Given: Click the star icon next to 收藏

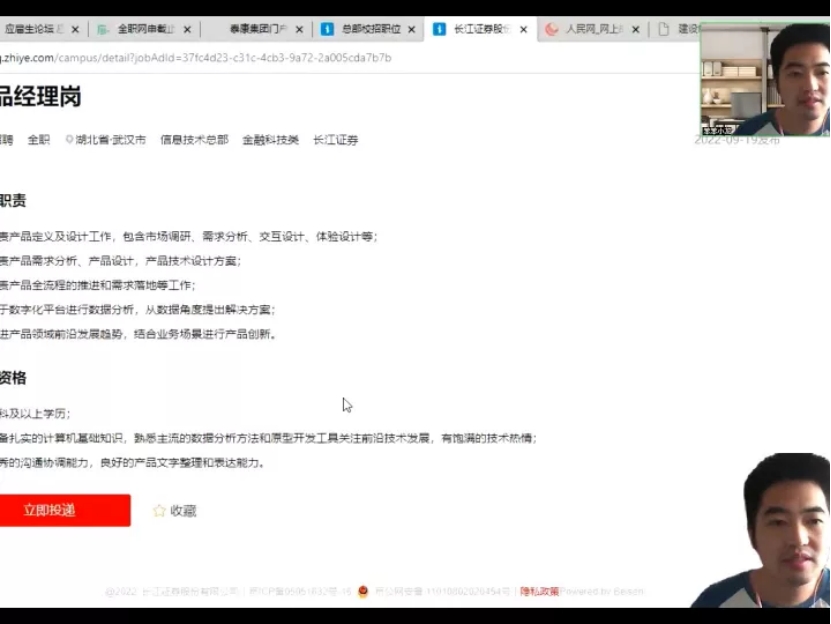Looking at the screenshot, I should (159, 511).
